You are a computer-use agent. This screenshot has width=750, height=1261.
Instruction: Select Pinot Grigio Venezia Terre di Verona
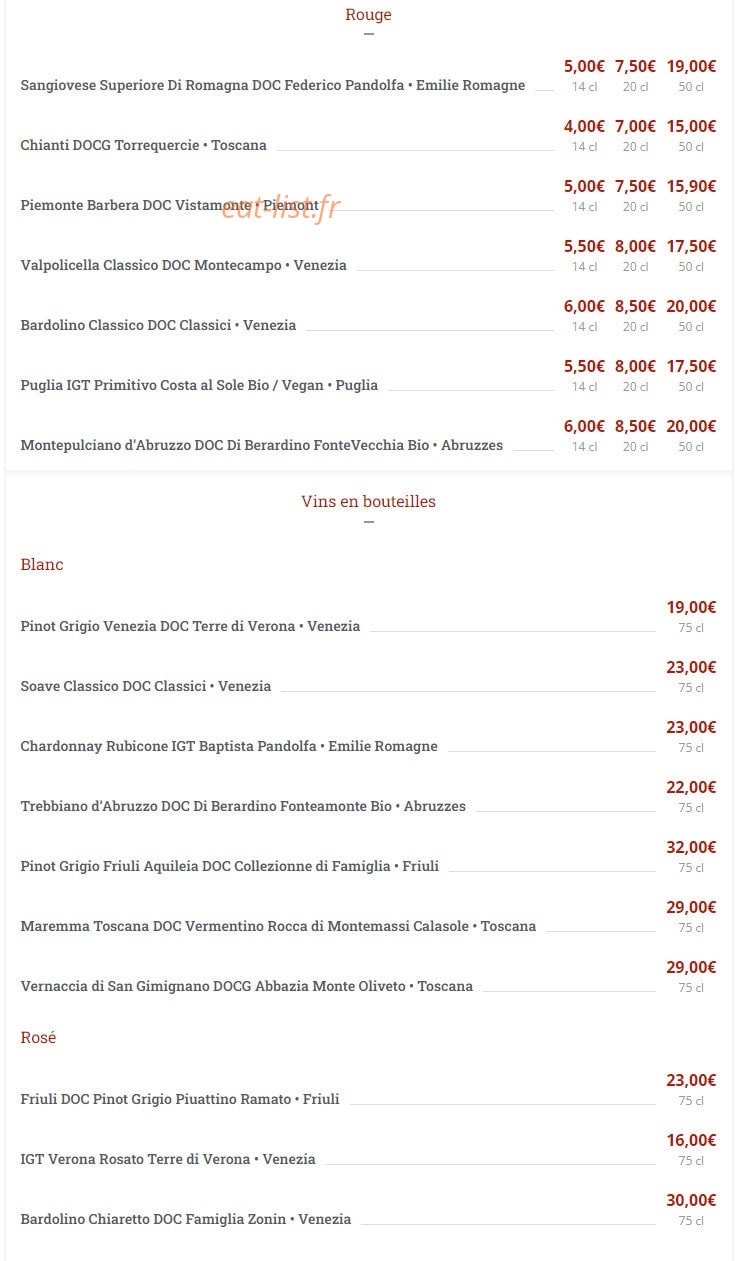click(190, 626)
